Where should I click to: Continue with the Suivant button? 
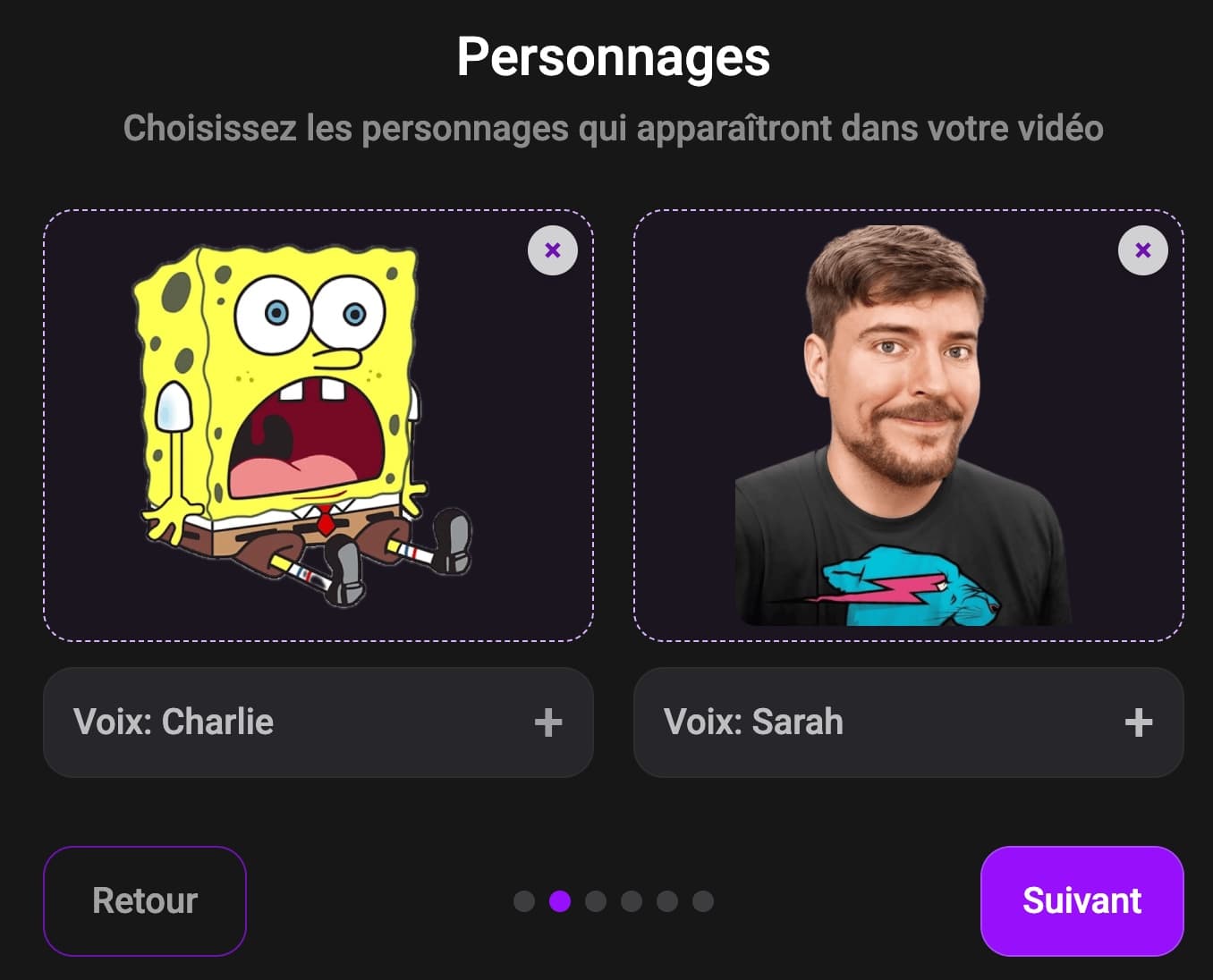(1082, 901)
